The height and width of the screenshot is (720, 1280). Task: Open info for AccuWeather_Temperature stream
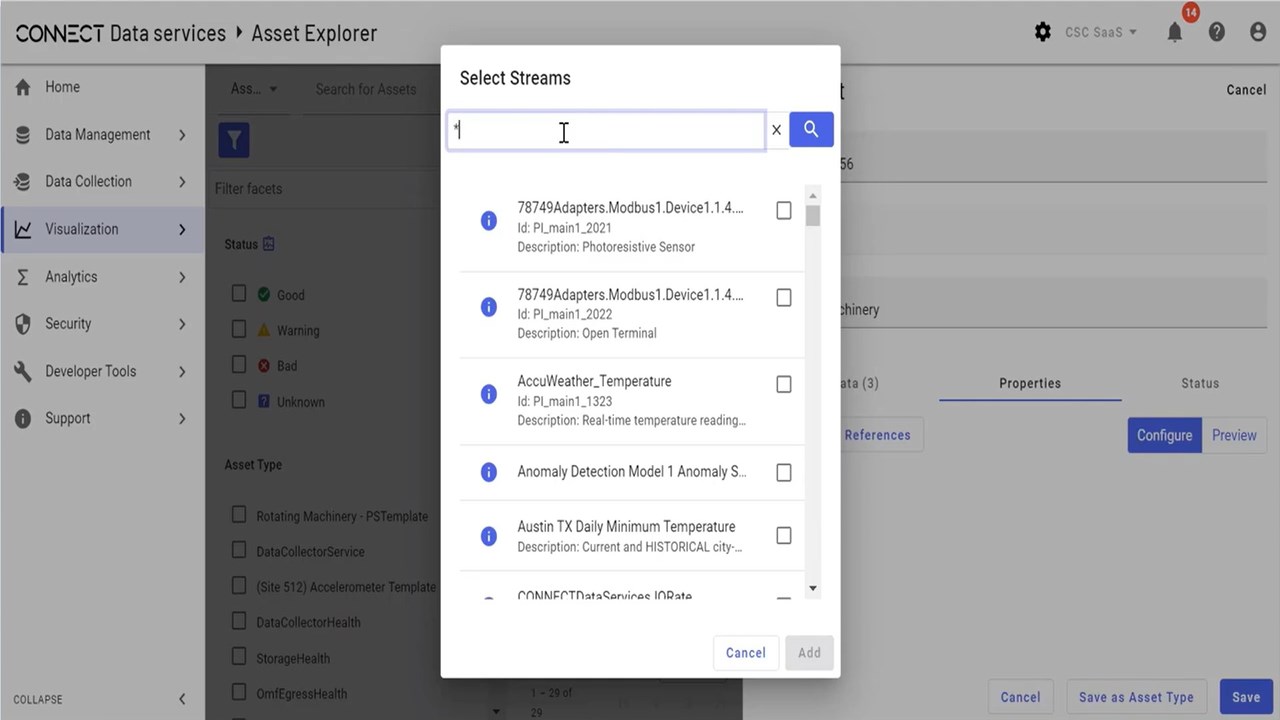coord(489,394)
